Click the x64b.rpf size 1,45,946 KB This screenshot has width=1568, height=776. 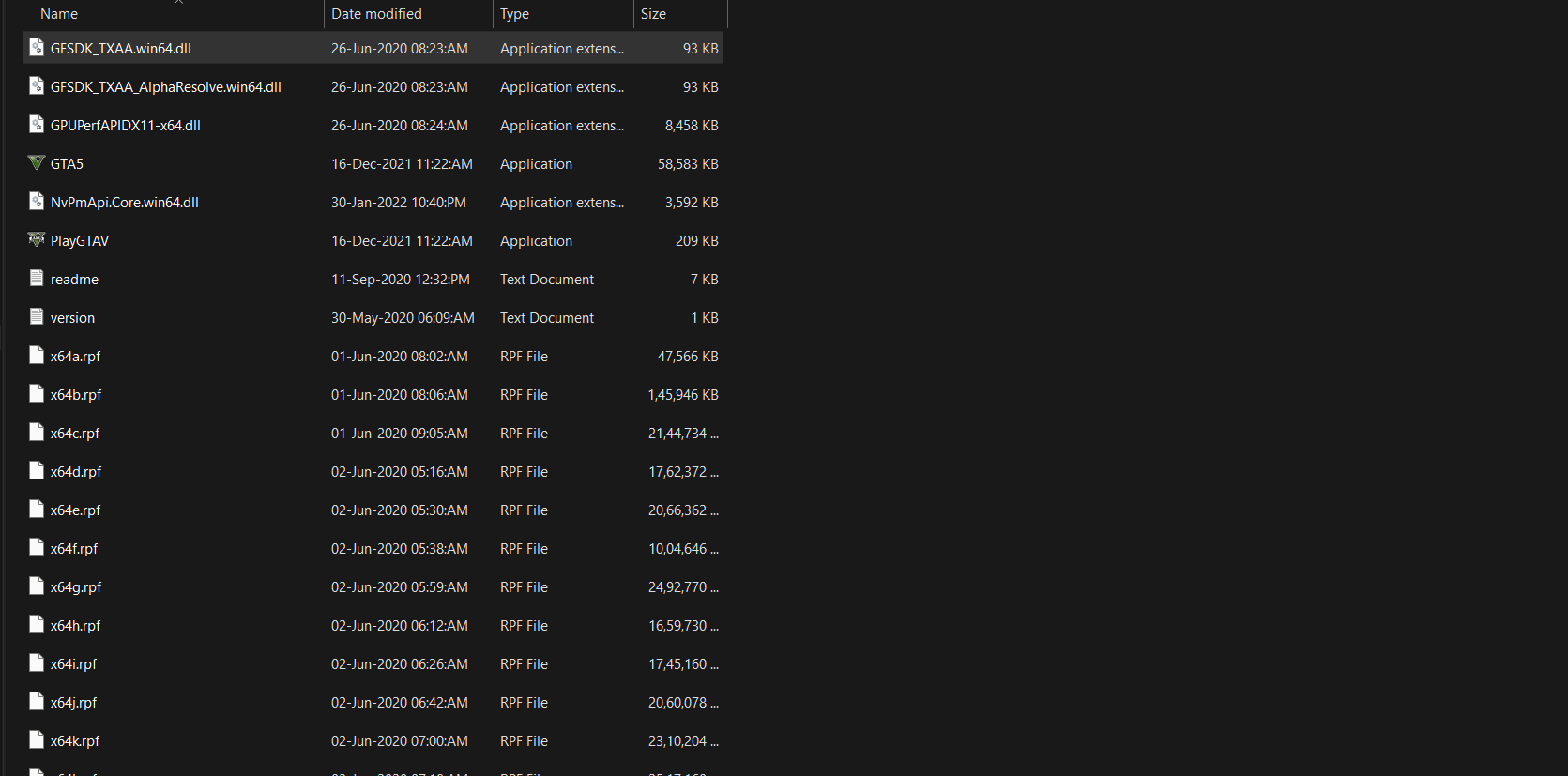point(683,395)
